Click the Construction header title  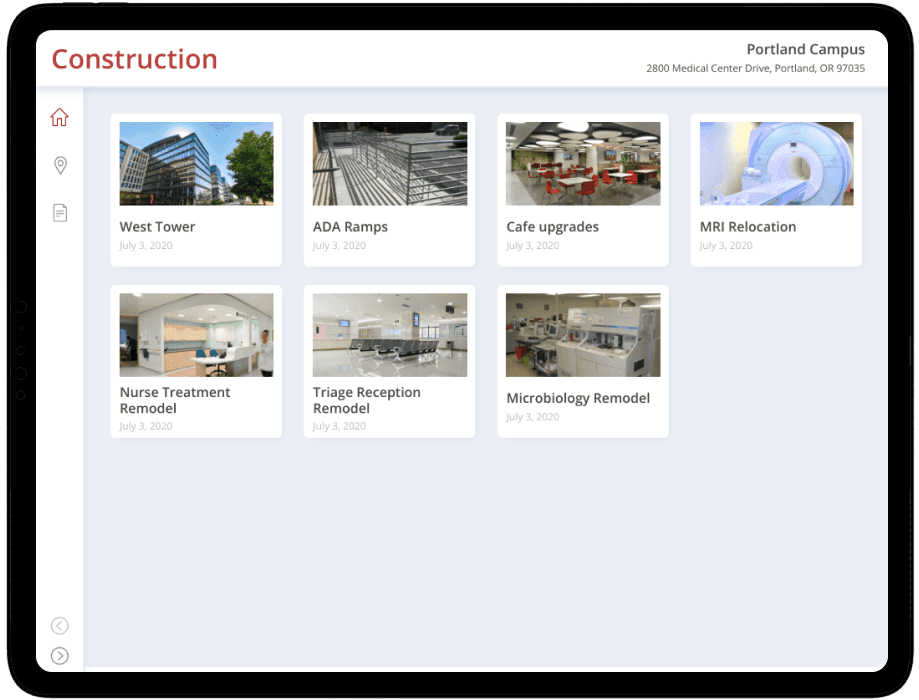click(x=134, y=59)
